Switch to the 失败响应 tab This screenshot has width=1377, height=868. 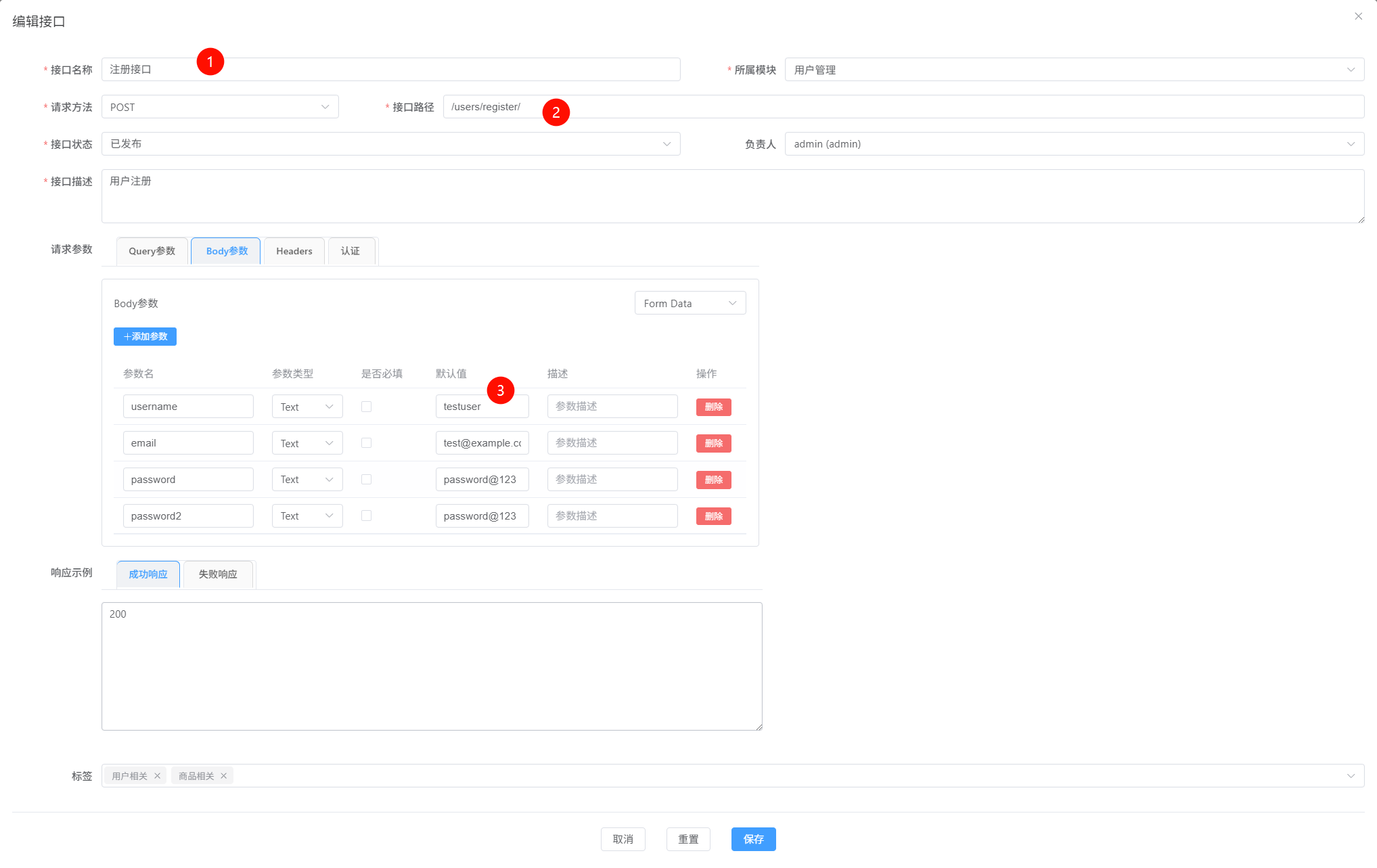click(218, 574)
